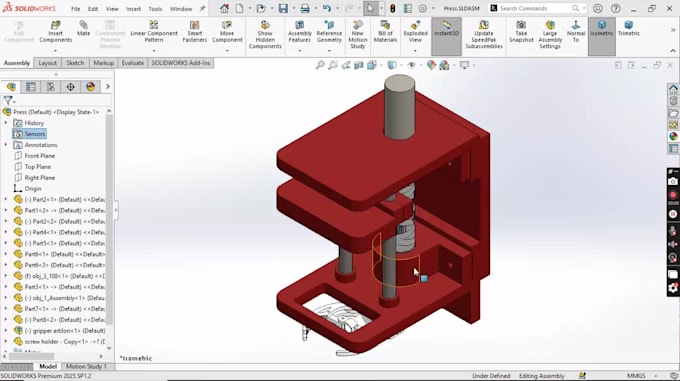Click the Home icon in title toolbar
Image resolution: width=680 pixels, height=381 pixels.
coord(224,8)
